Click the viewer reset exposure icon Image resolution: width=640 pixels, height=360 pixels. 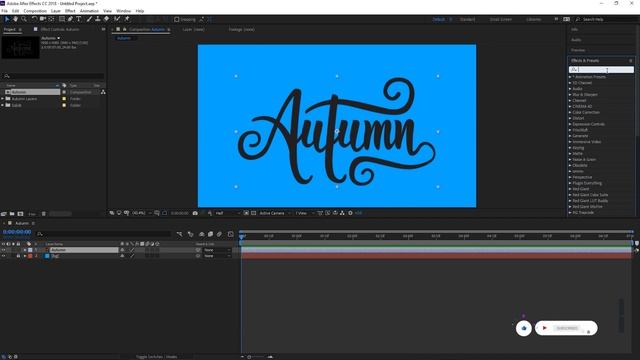coord(350,213)
